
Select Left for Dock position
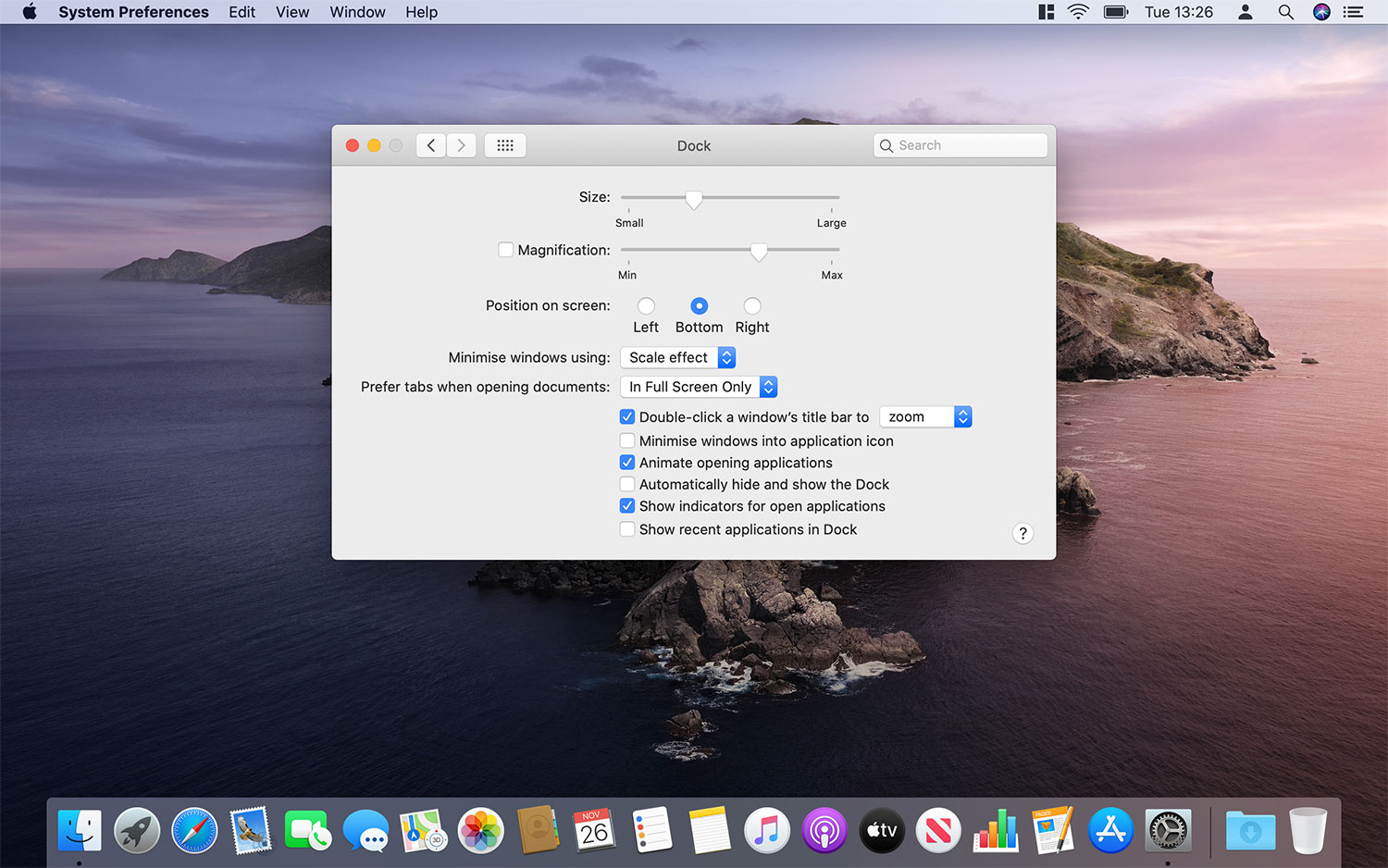646,306
